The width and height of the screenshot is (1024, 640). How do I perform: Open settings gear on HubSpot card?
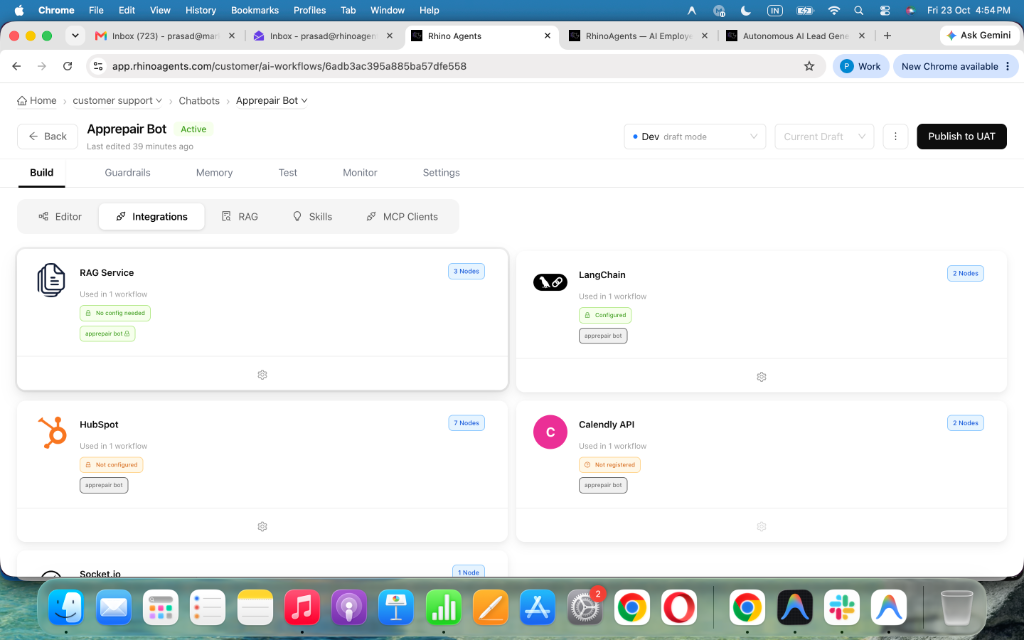coord(262,526)
